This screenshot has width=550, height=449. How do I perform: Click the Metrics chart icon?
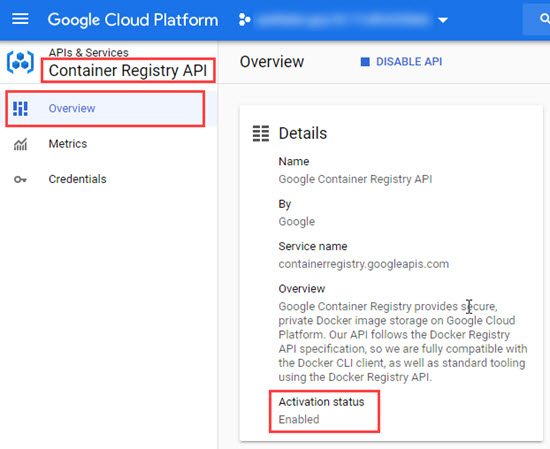point(20,144)
